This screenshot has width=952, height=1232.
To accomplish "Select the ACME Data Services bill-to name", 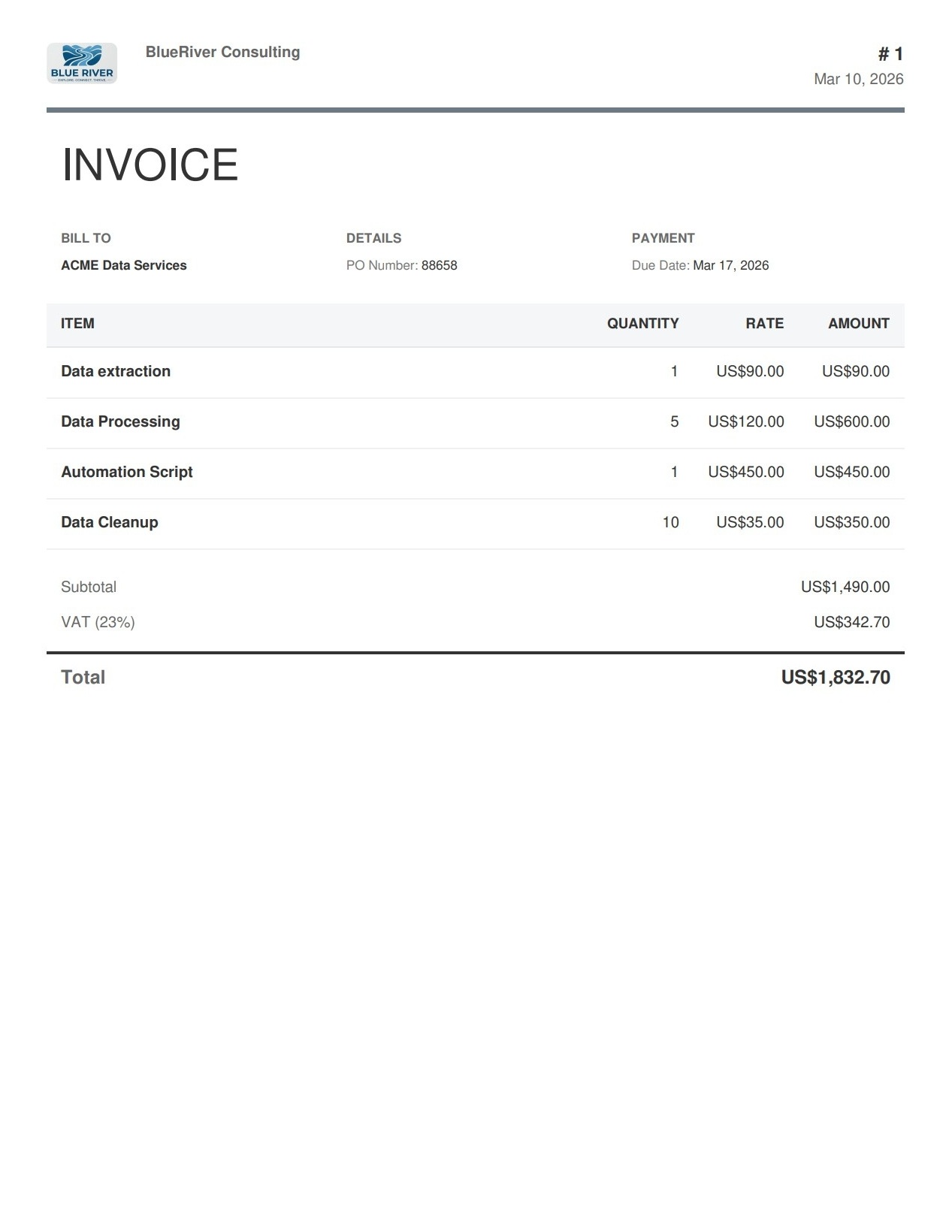I will pos(124,265).
